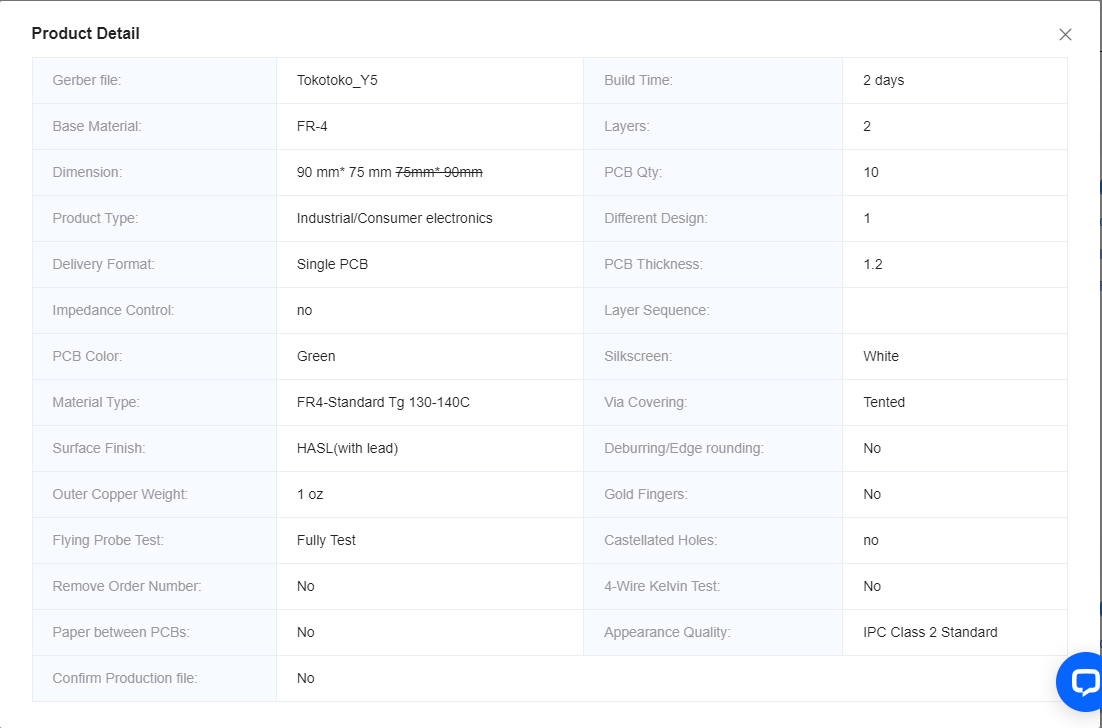Viewport: 1102px width, 728px height.
Task: Click the PCB Qty value 10
Action: pyautogui.click(x=871, y=172)
